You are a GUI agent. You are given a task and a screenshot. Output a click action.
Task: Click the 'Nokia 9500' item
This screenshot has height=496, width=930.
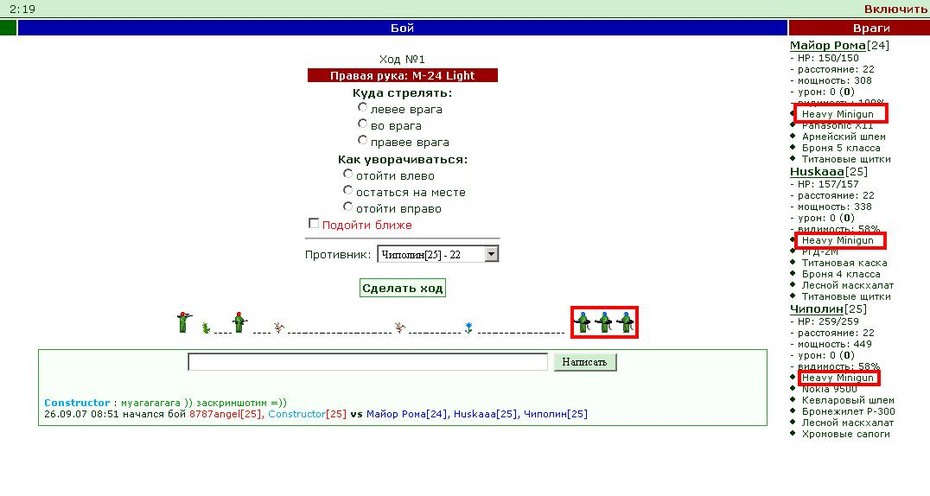click(x=829, y=389)
